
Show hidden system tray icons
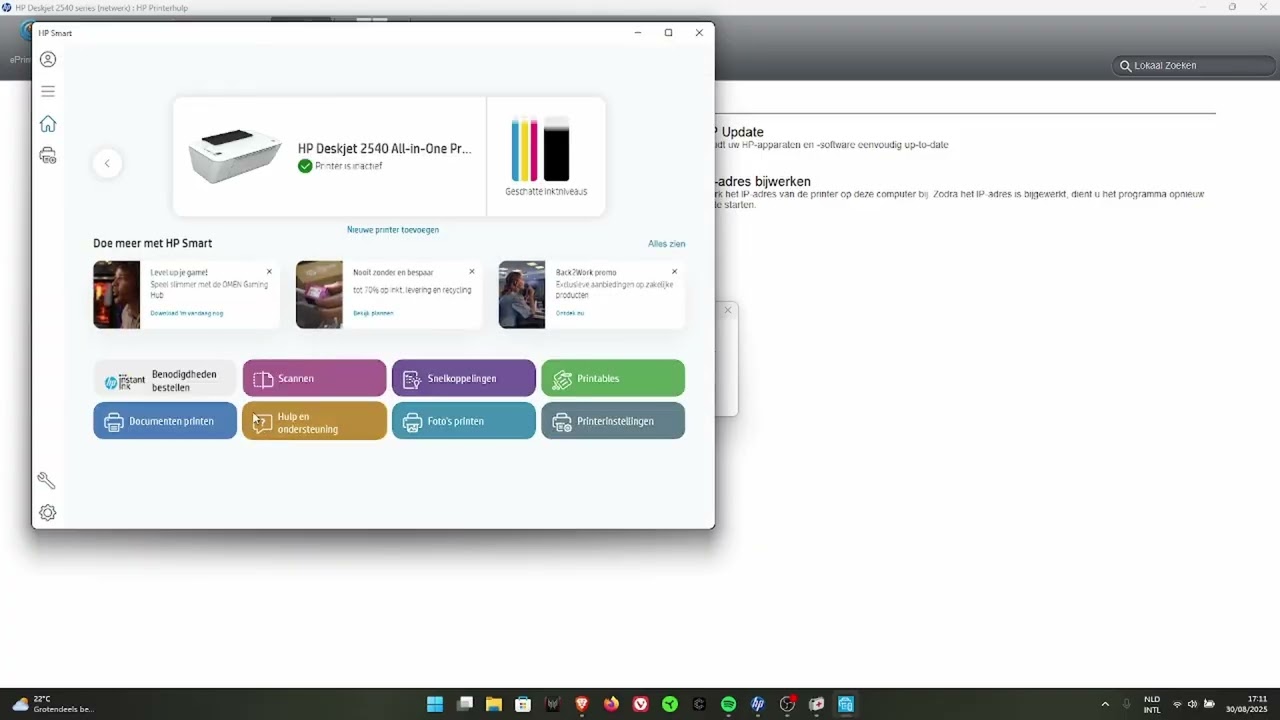pos(1105,704)
